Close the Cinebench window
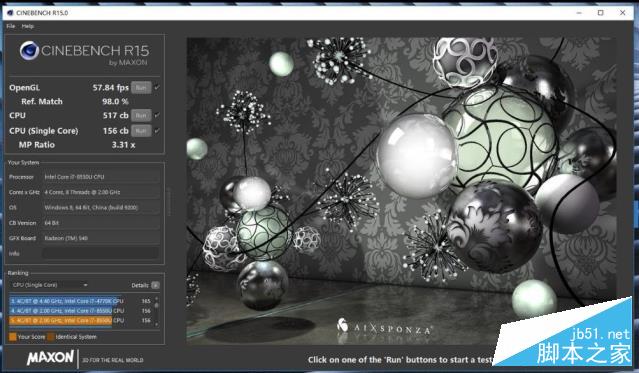 pyautogui.click(x=623, y=13)
